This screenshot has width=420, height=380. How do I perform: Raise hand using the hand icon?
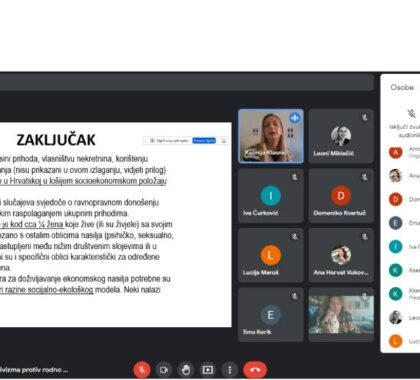click(186, 370)
